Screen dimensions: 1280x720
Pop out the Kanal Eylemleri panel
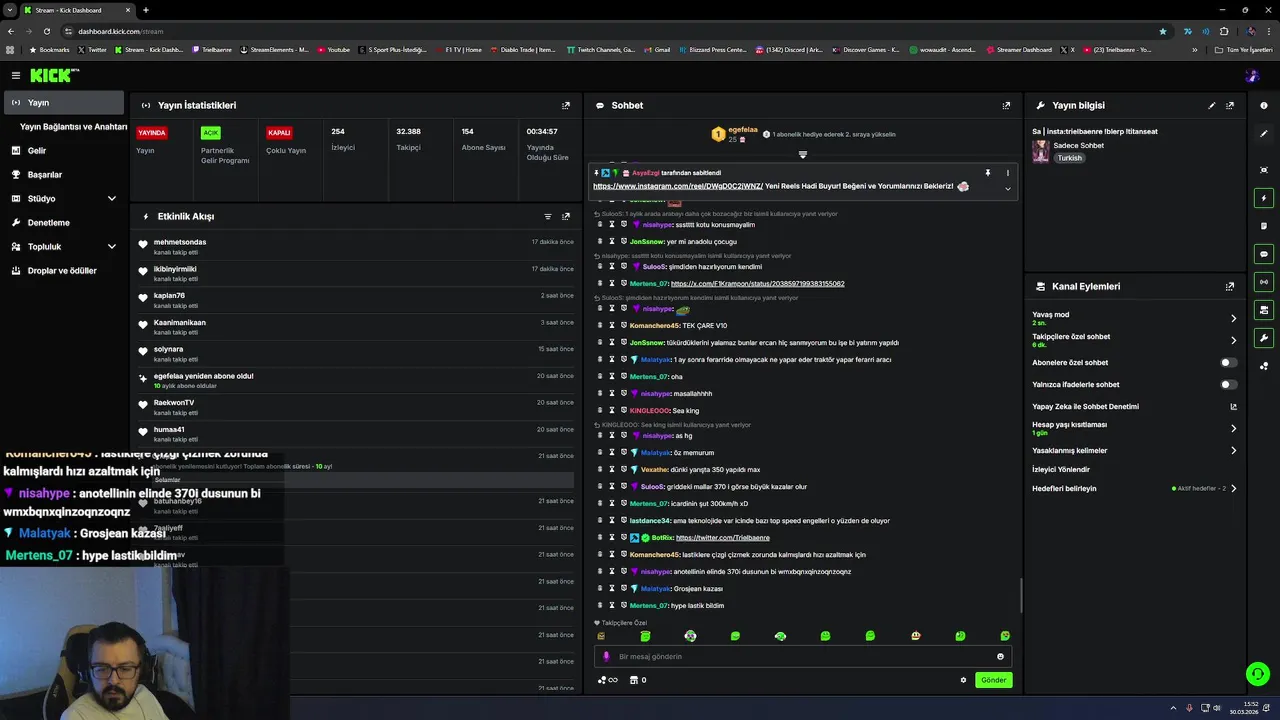click(1230, 286)
